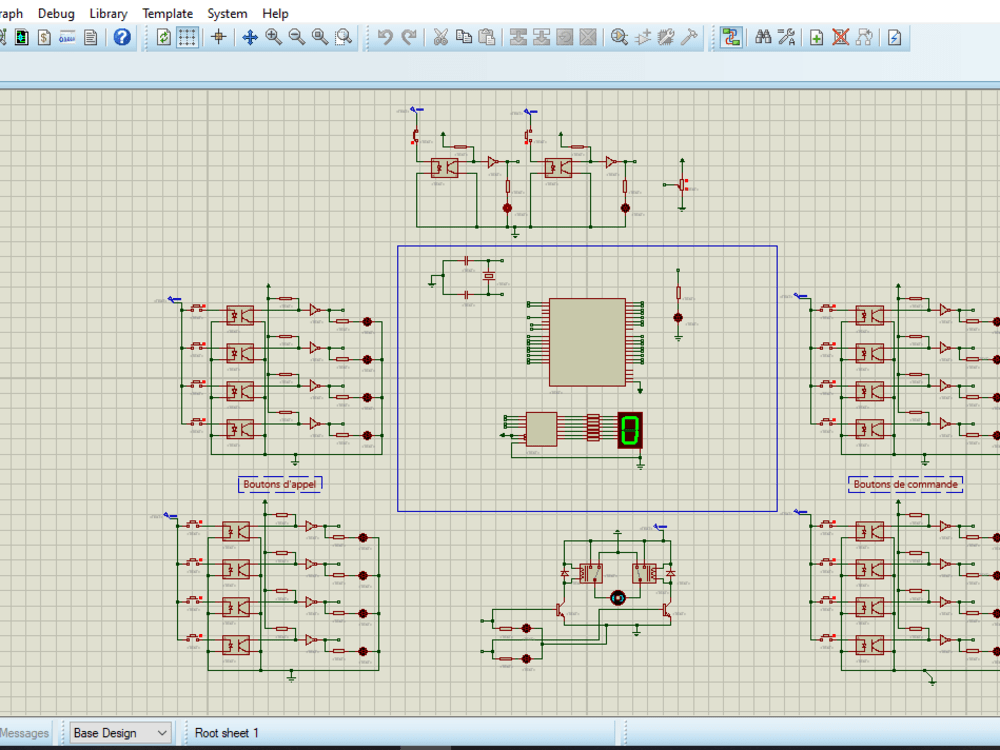Click the Redraw Display refresh icon
Screen dimensions: 1000x750
pyautogui.click(x=163, y=38)
